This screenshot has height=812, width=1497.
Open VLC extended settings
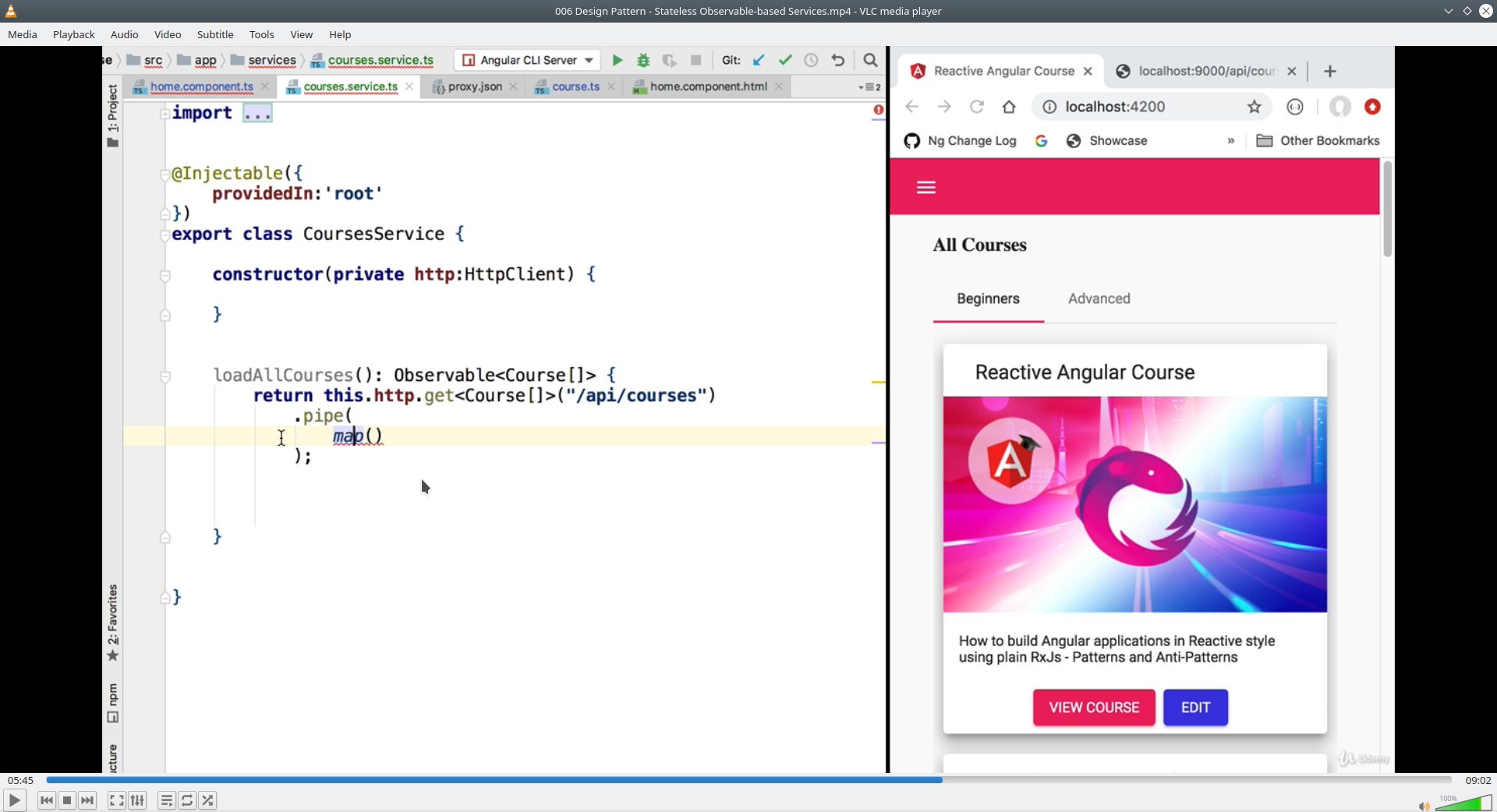tap(137, 800)
